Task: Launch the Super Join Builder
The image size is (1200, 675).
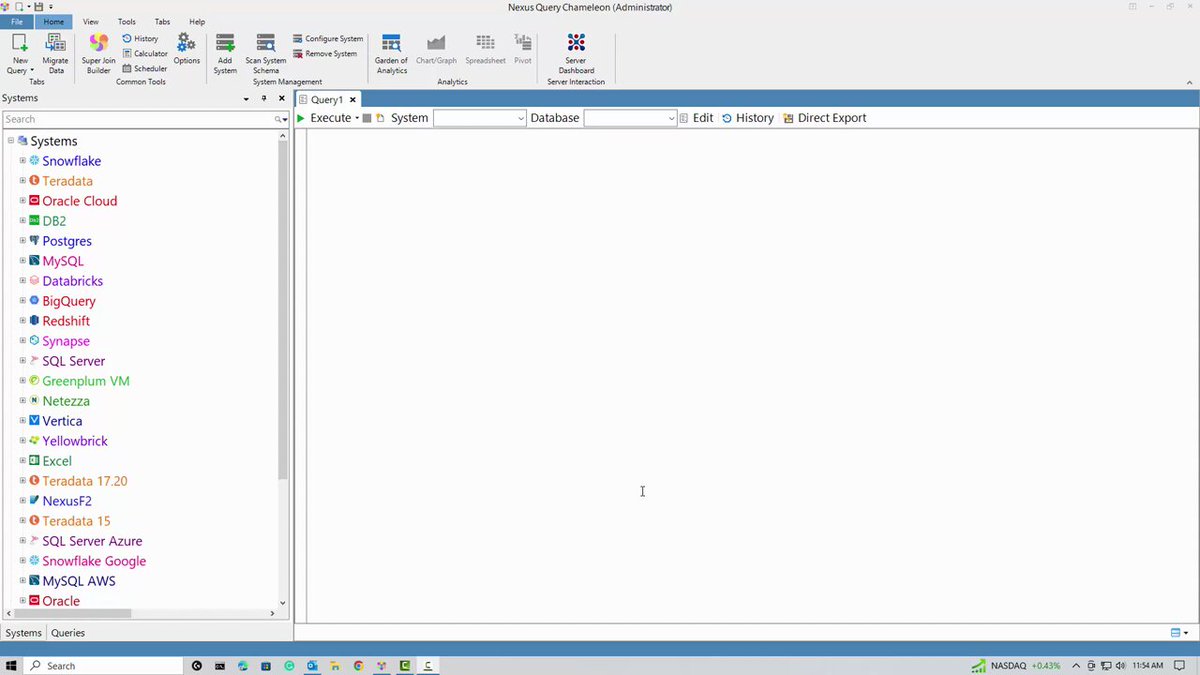Action: [99, 54]
